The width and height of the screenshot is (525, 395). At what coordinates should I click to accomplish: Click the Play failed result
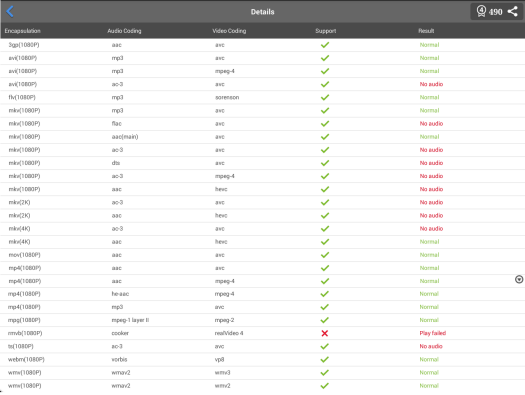(x=433, y=333)
